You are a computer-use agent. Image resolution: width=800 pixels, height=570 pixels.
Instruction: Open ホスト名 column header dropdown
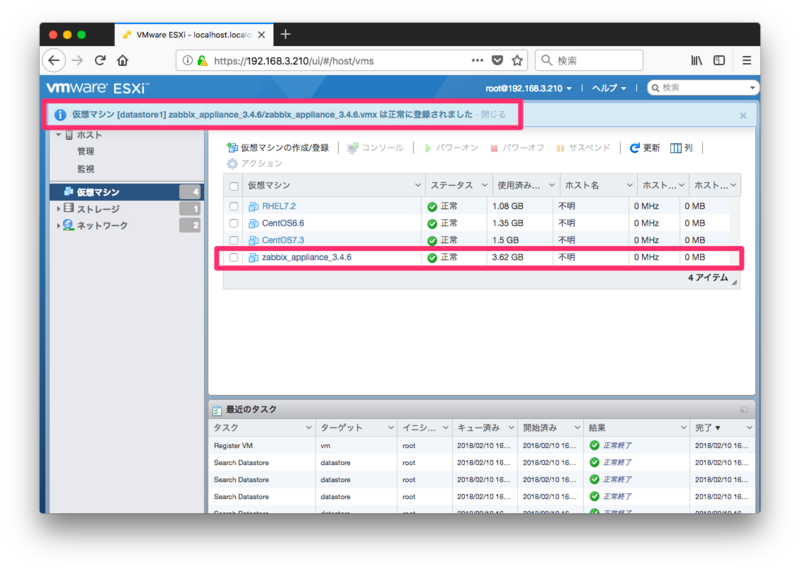pyautogui.click(x=630, y=185)
